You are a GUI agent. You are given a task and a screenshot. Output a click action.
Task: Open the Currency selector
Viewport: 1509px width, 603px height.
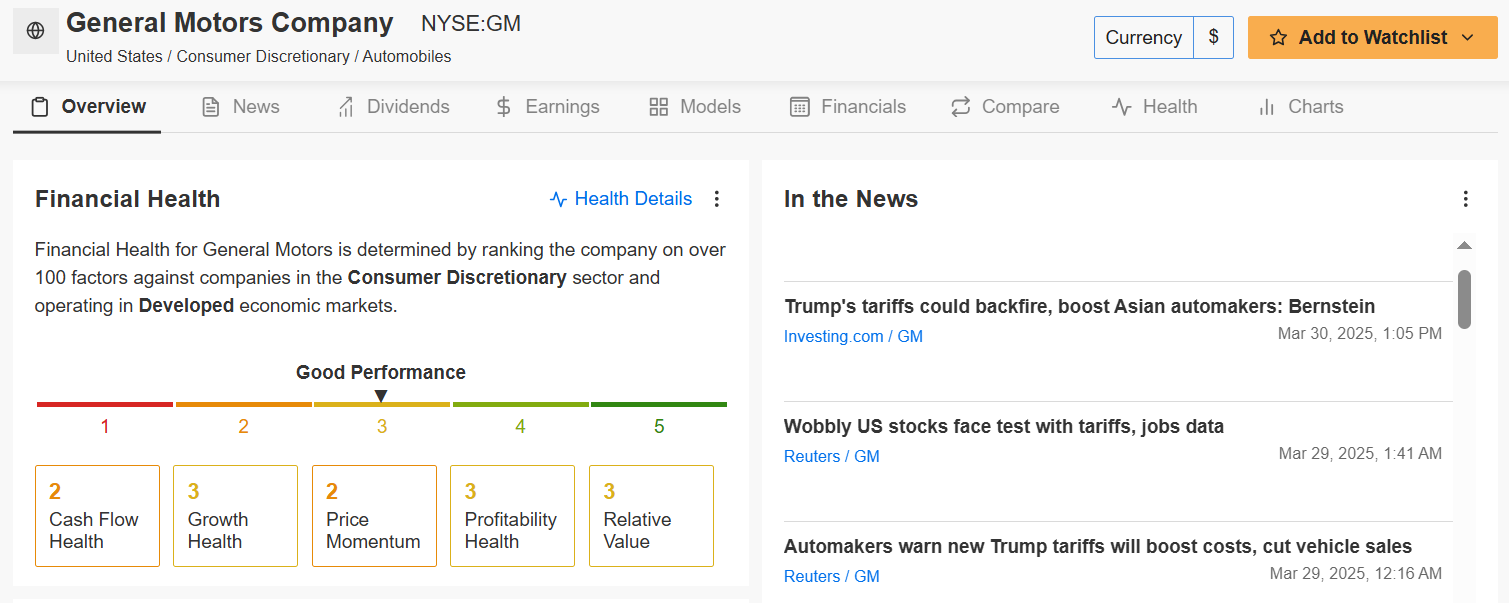[1144, 38]
